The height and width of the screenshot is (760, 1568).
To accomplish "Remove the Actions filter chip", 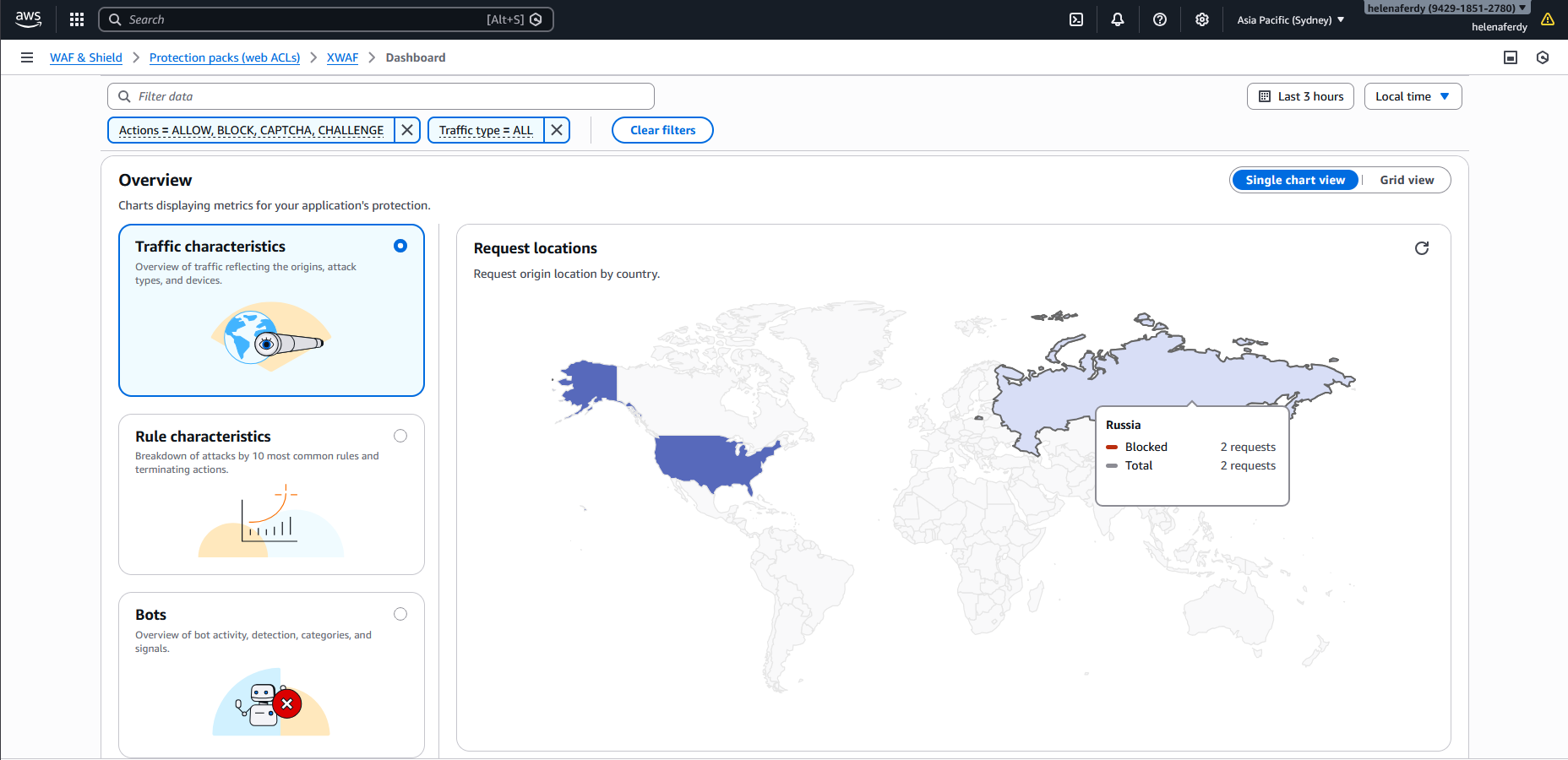I will [x=407, y=130].
